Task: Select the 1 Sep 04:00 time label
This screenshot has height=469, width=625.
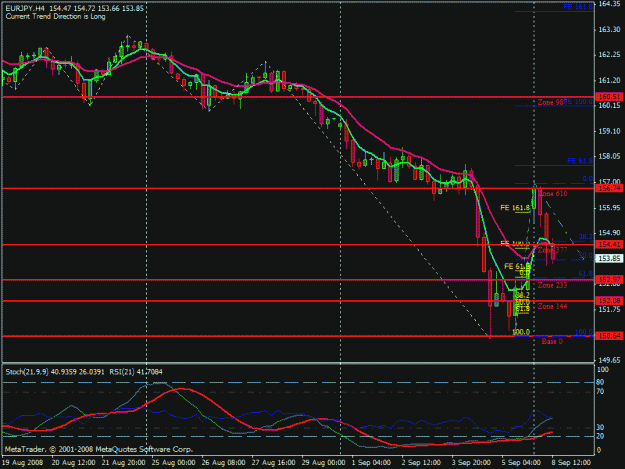Action: tap(371, 463)
